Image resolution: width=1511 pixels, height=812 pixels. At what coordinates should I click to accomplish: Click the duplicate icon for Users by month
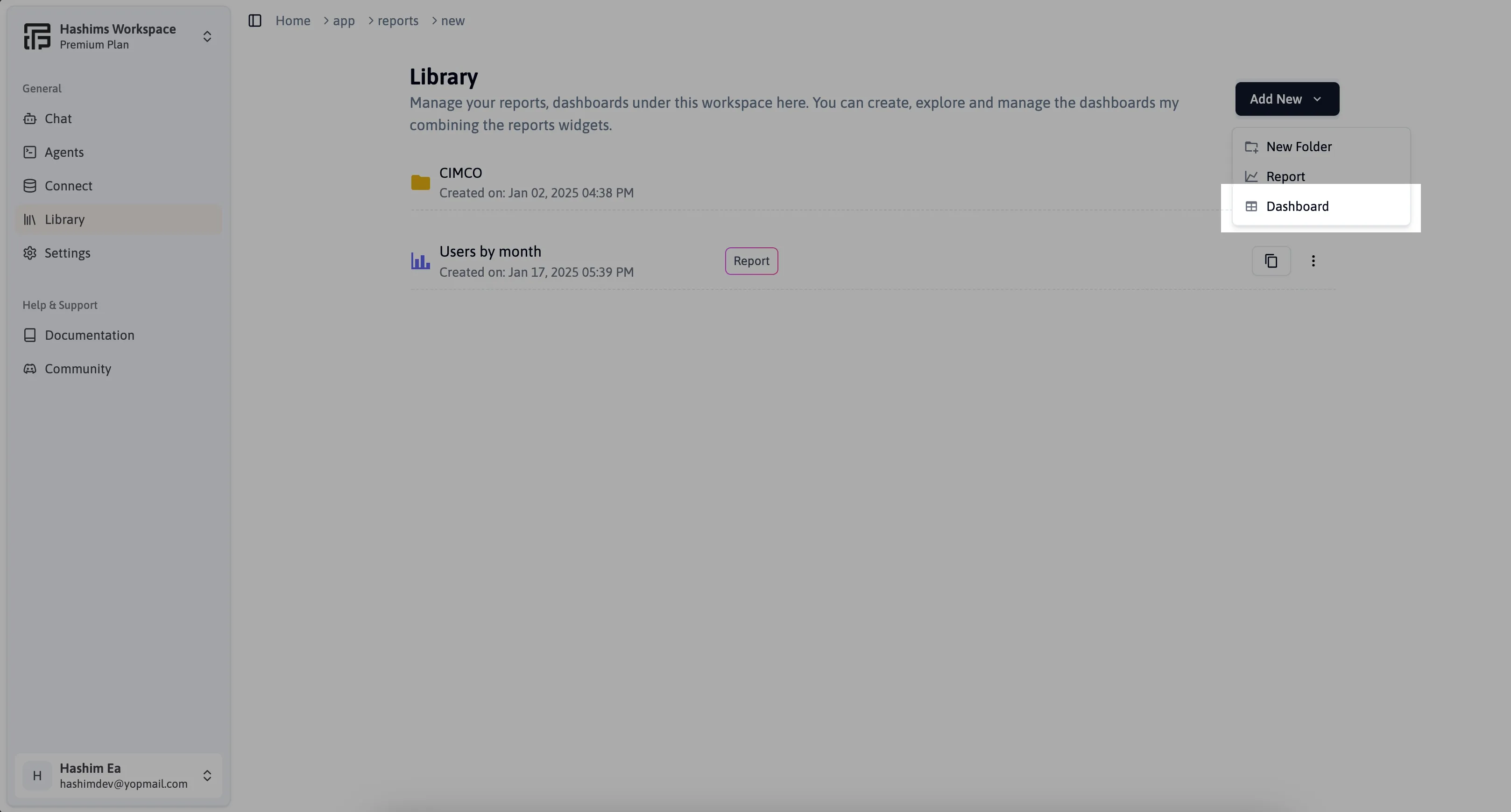tap(1271, 261)
